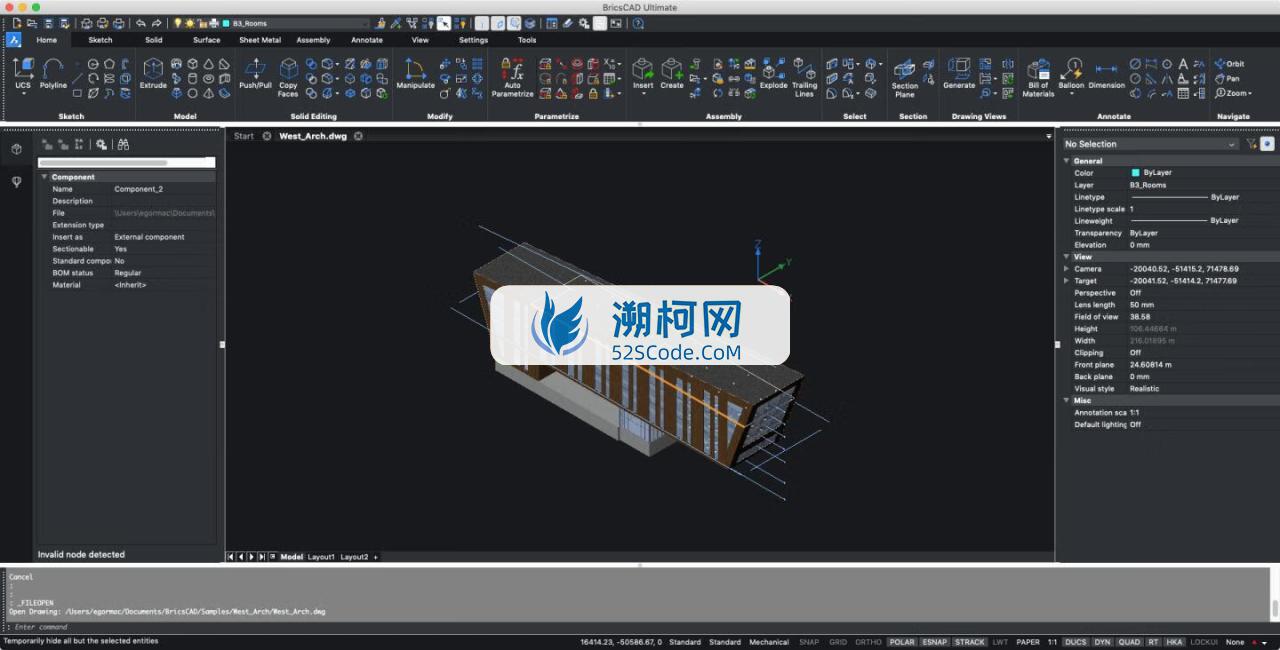Switch to the Start document tab

244,136
